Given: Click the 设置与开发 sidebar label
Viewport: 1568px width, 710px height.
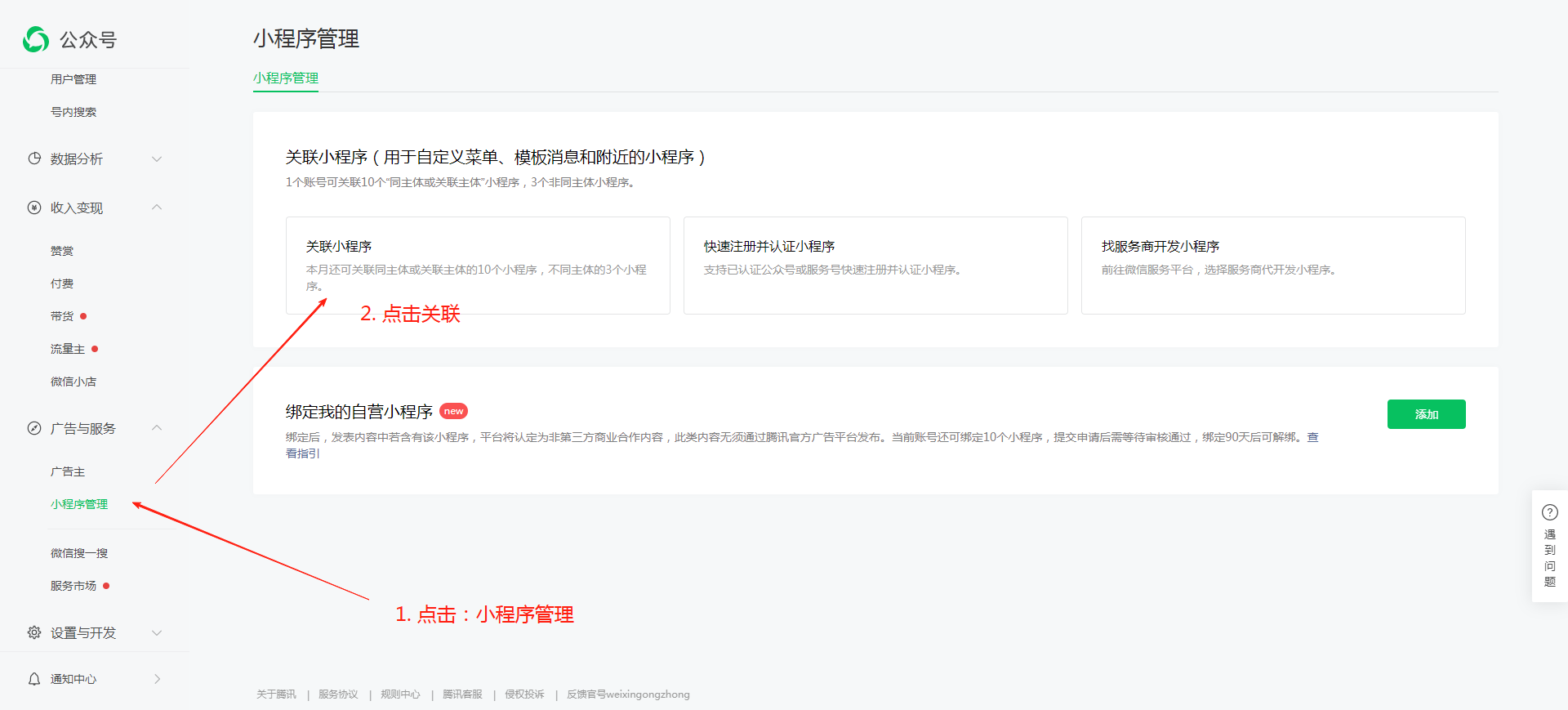Looking at the screenshot, I should point(83,632).
